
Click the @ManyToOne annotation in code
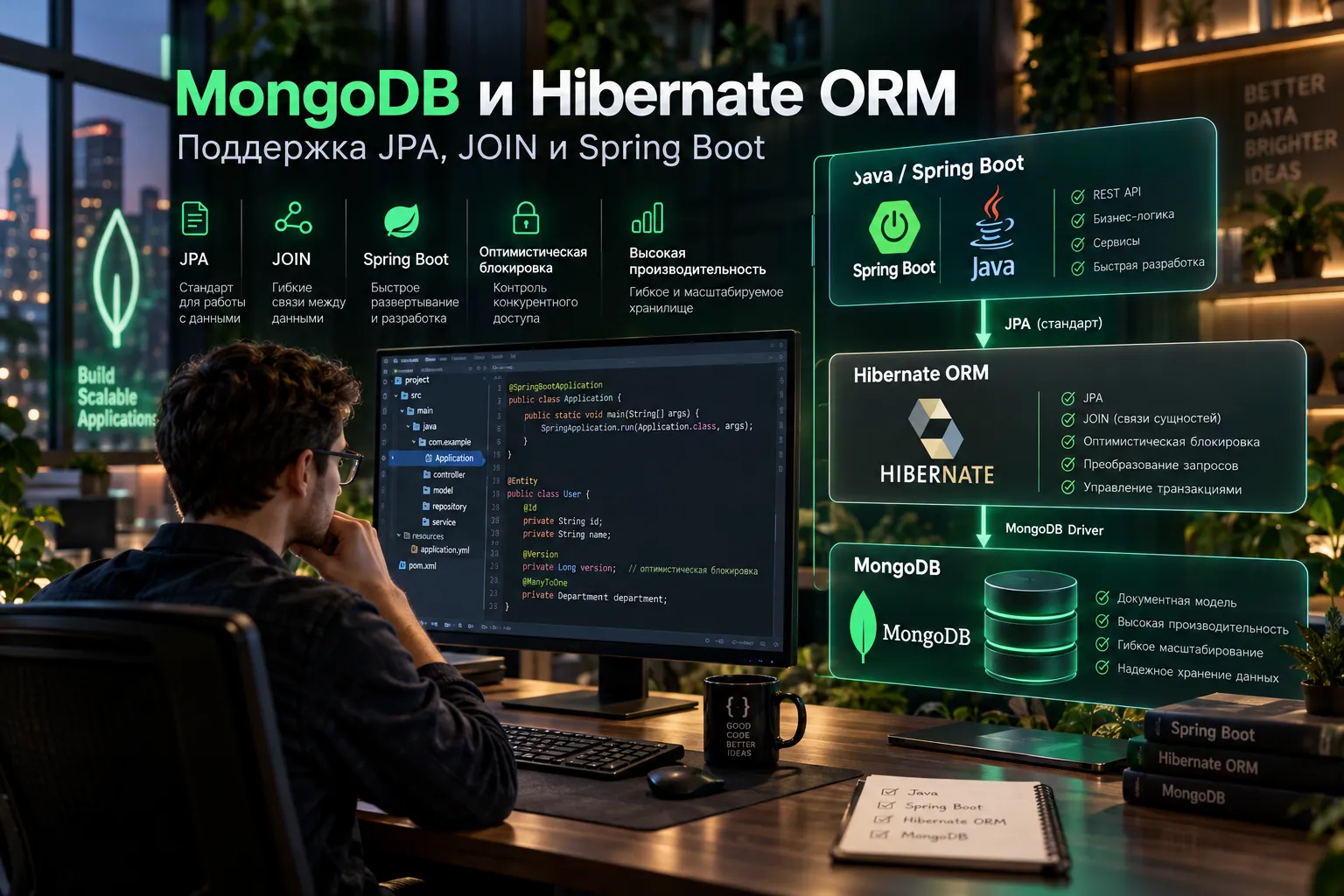tap(544, 582)
